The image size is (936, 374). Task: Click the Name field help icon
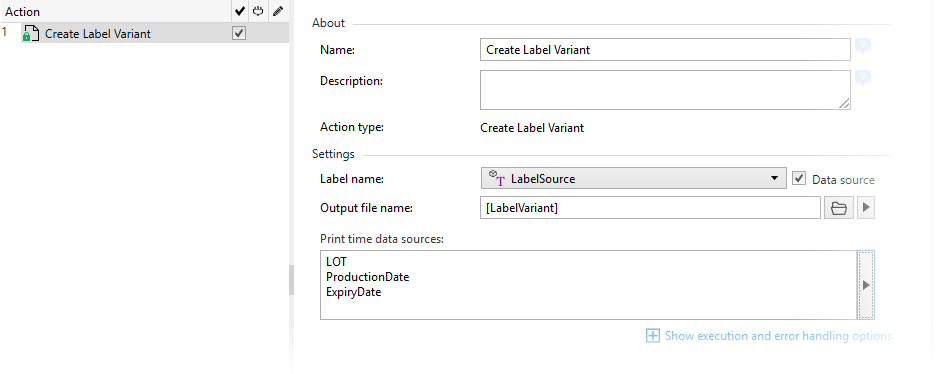[863, 47]
